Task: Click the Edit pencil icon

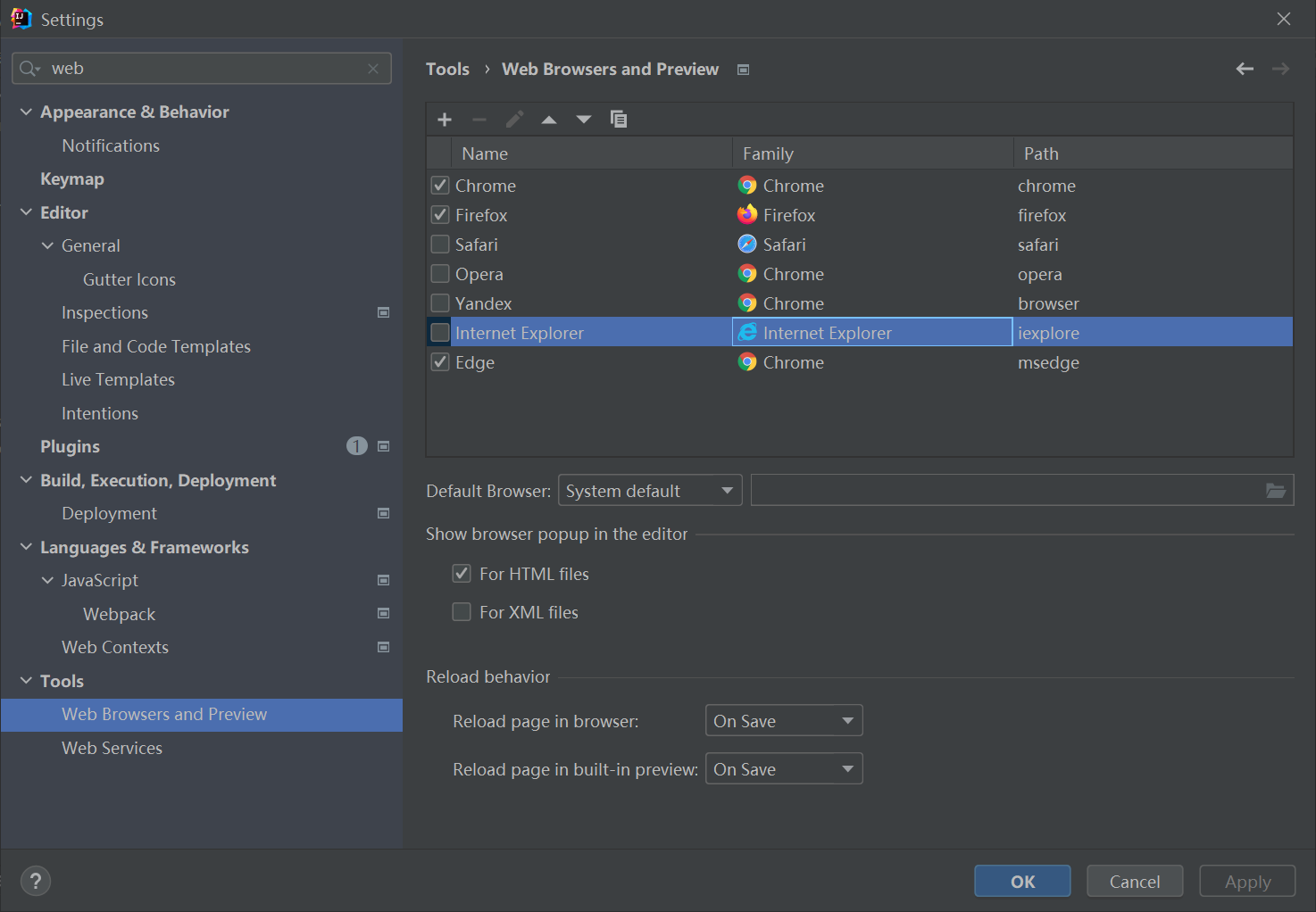Action: click(x=514, y=120)
